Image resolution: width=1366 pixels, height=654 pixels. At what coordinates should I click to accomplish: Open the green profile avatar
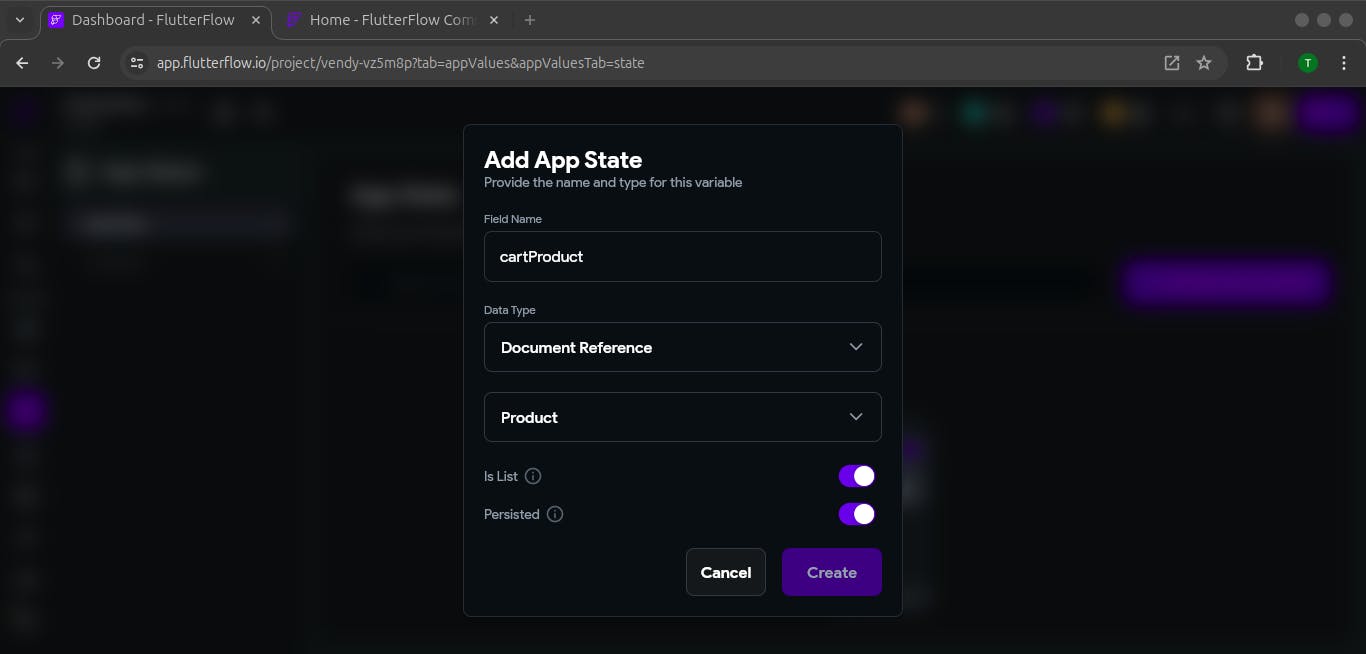tap(1307, 63)
